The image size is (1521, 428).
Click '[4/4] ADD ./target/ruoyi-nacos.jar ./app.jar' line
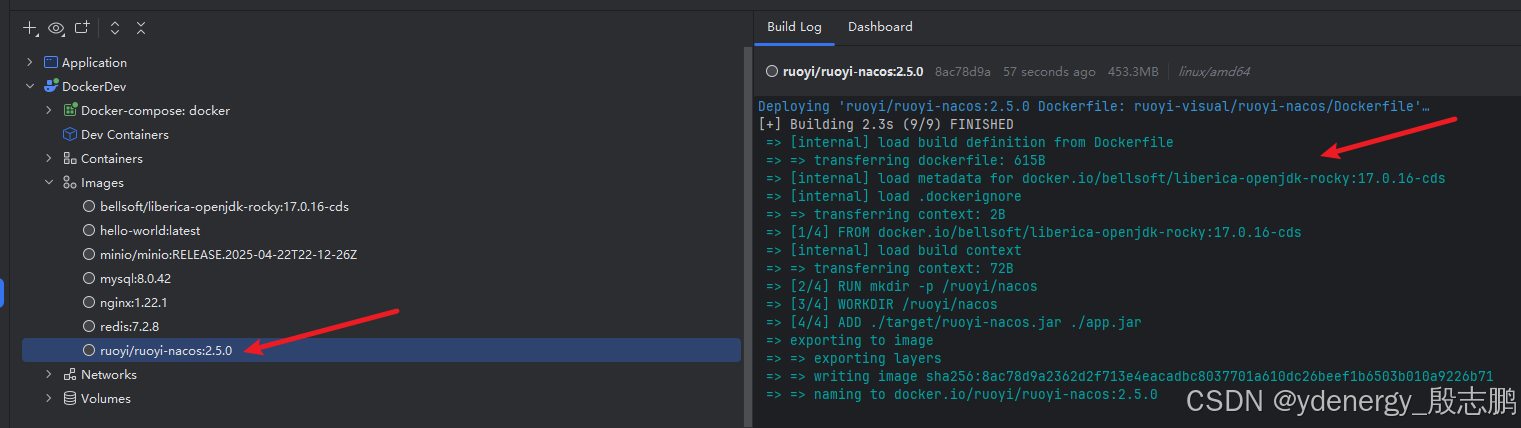point(954,322)
